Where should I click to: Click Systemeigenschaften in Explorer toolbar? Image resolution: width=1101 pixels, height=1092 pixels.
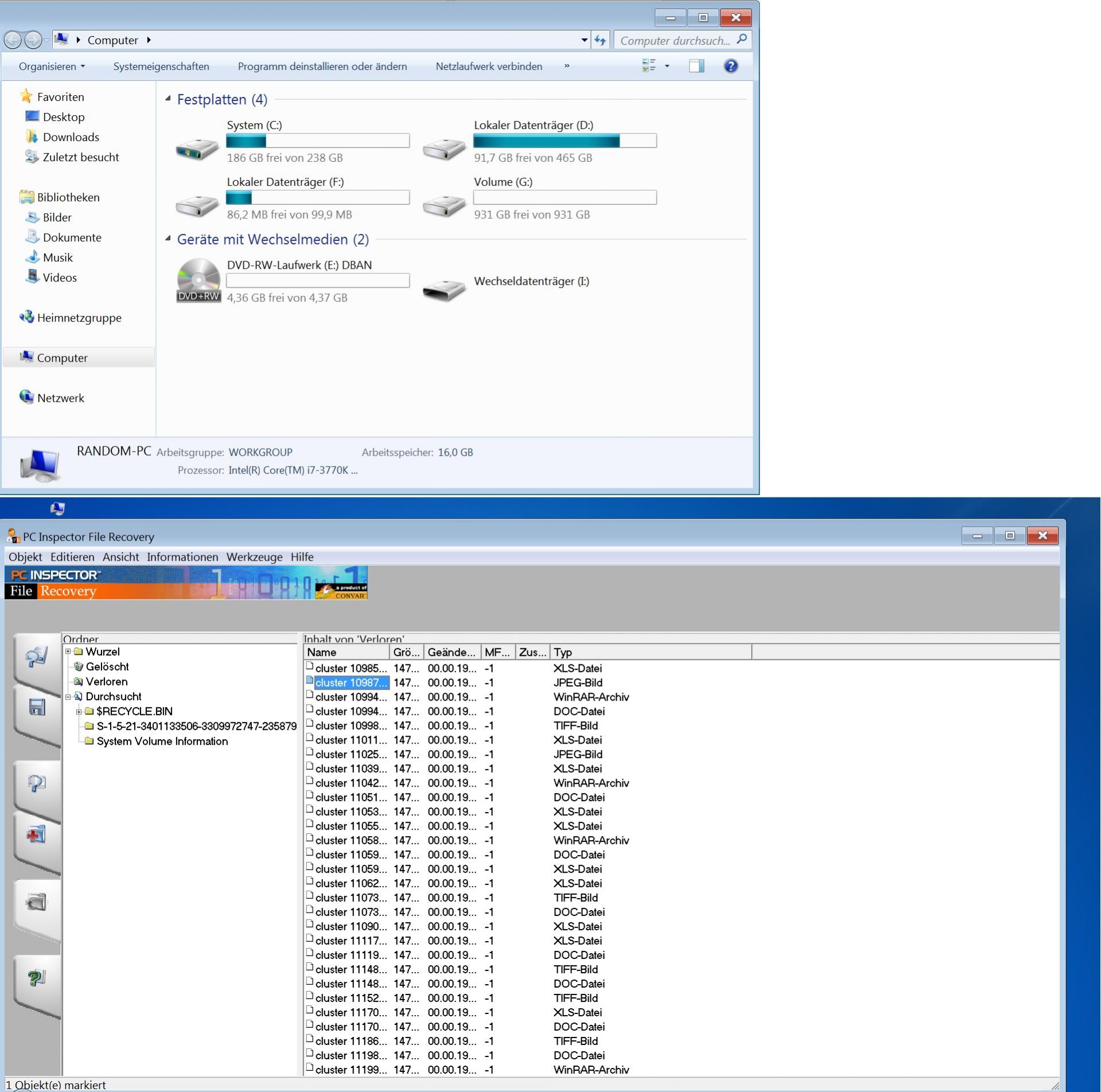[161, 67]
